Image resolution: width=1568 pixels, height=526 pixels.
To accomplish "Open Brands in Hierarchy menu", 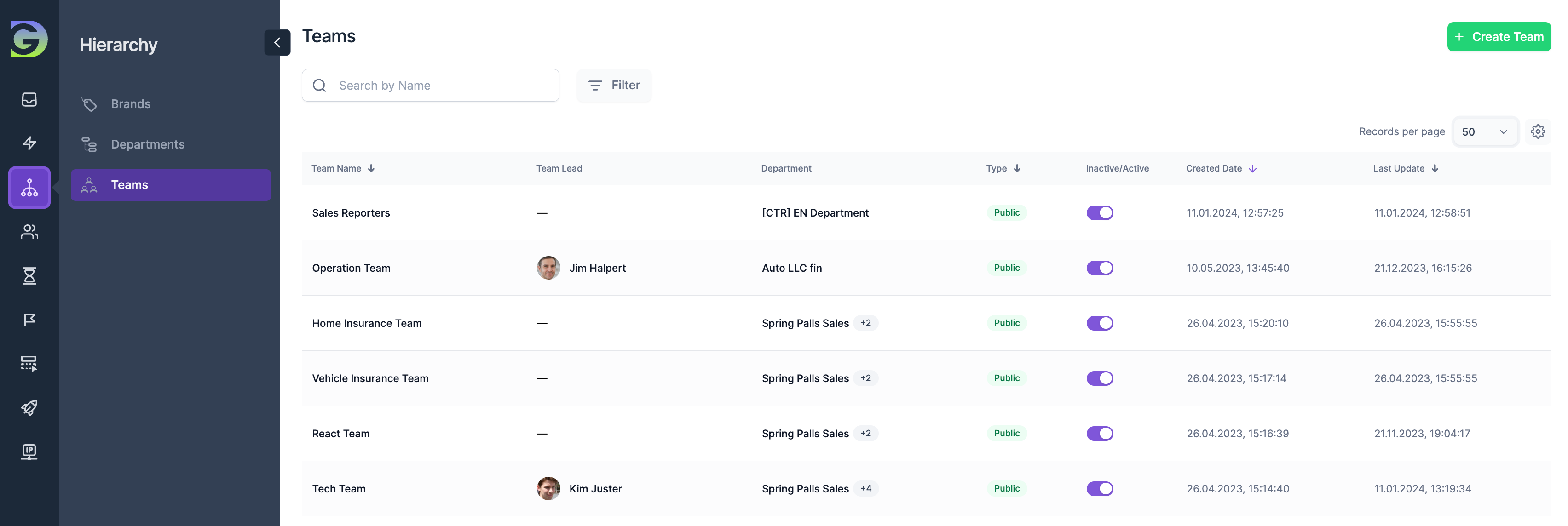I will (130, 104).
